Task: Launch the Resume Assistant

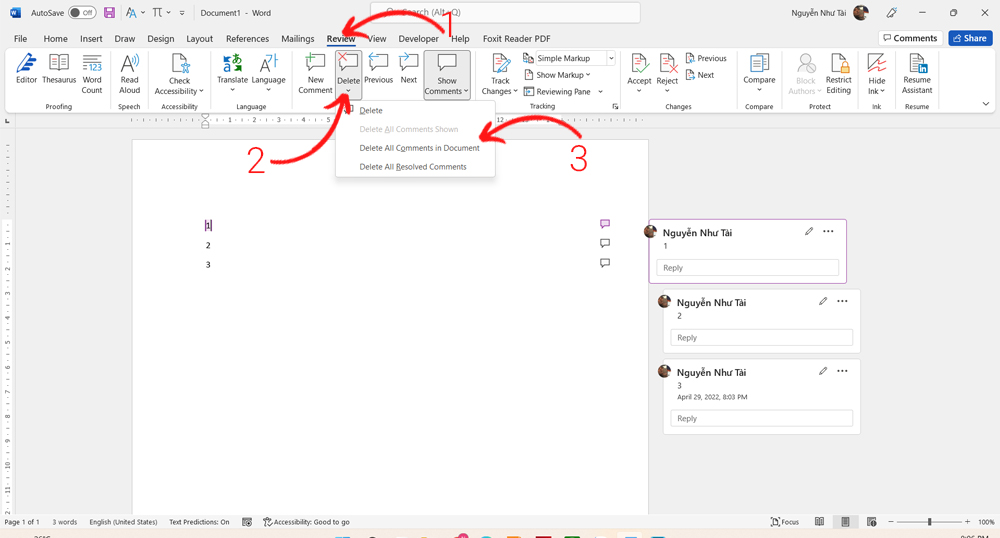Action: pos(917,74)
